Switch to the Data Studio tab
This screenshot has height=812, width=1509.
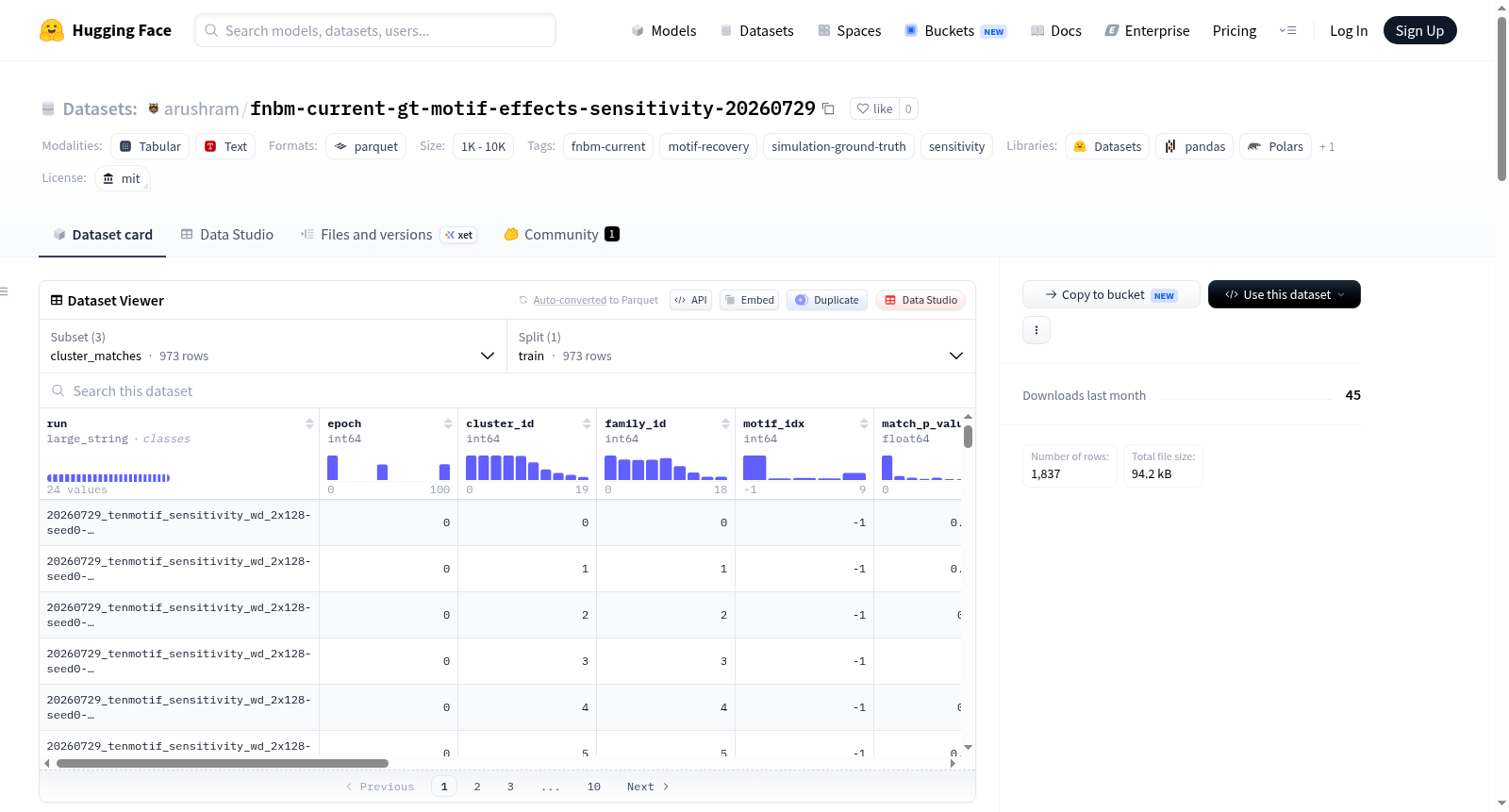coord(227,234)
